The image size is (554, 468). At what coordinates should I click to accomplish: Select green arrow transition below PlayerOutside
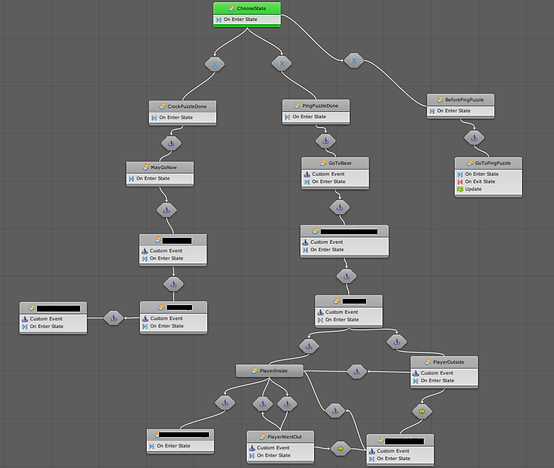click(422, 411)
